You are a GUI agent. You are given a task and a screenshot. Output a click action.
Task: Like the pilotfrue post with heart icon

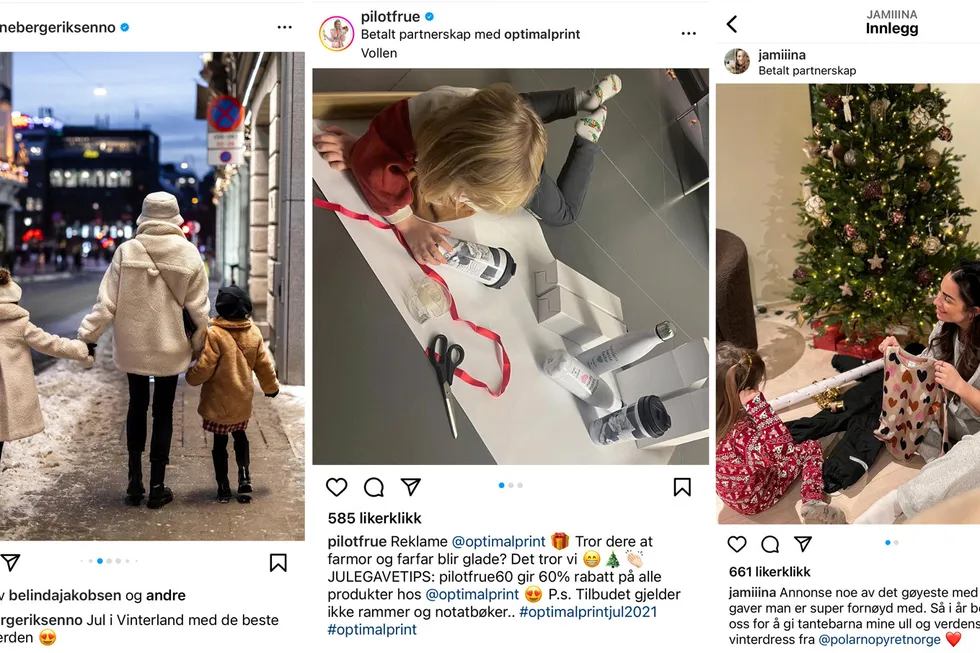tap(336, 487)
